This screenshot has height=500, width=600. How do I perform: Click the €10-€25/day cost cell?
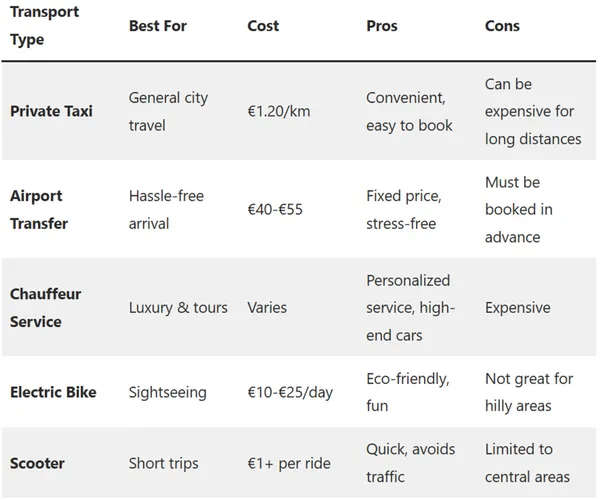tap(290, 392)
